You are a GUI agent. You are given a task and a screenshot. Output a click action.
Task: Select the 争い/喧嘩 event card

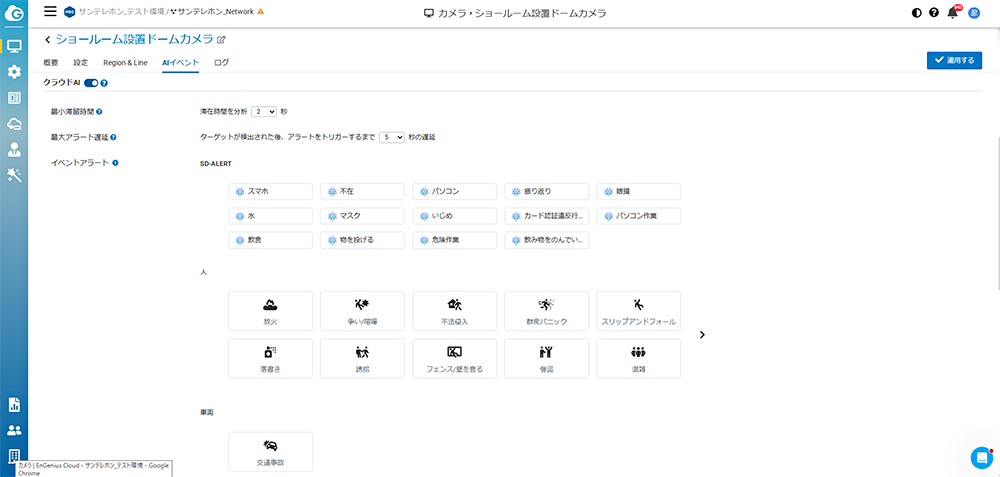pyautogui.click(x=362, y=311)
